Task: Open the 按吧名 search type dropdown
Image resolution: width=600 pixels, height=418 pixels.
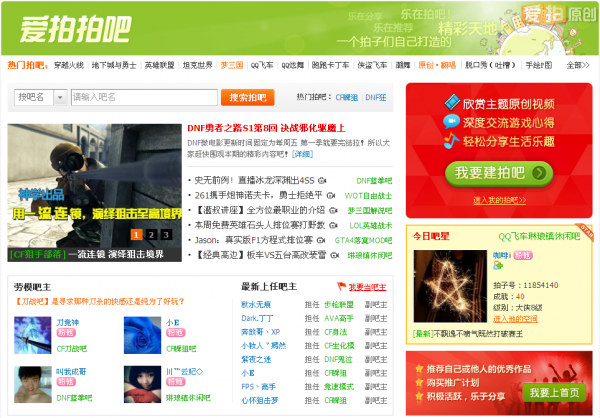Action: click(41, 97)
